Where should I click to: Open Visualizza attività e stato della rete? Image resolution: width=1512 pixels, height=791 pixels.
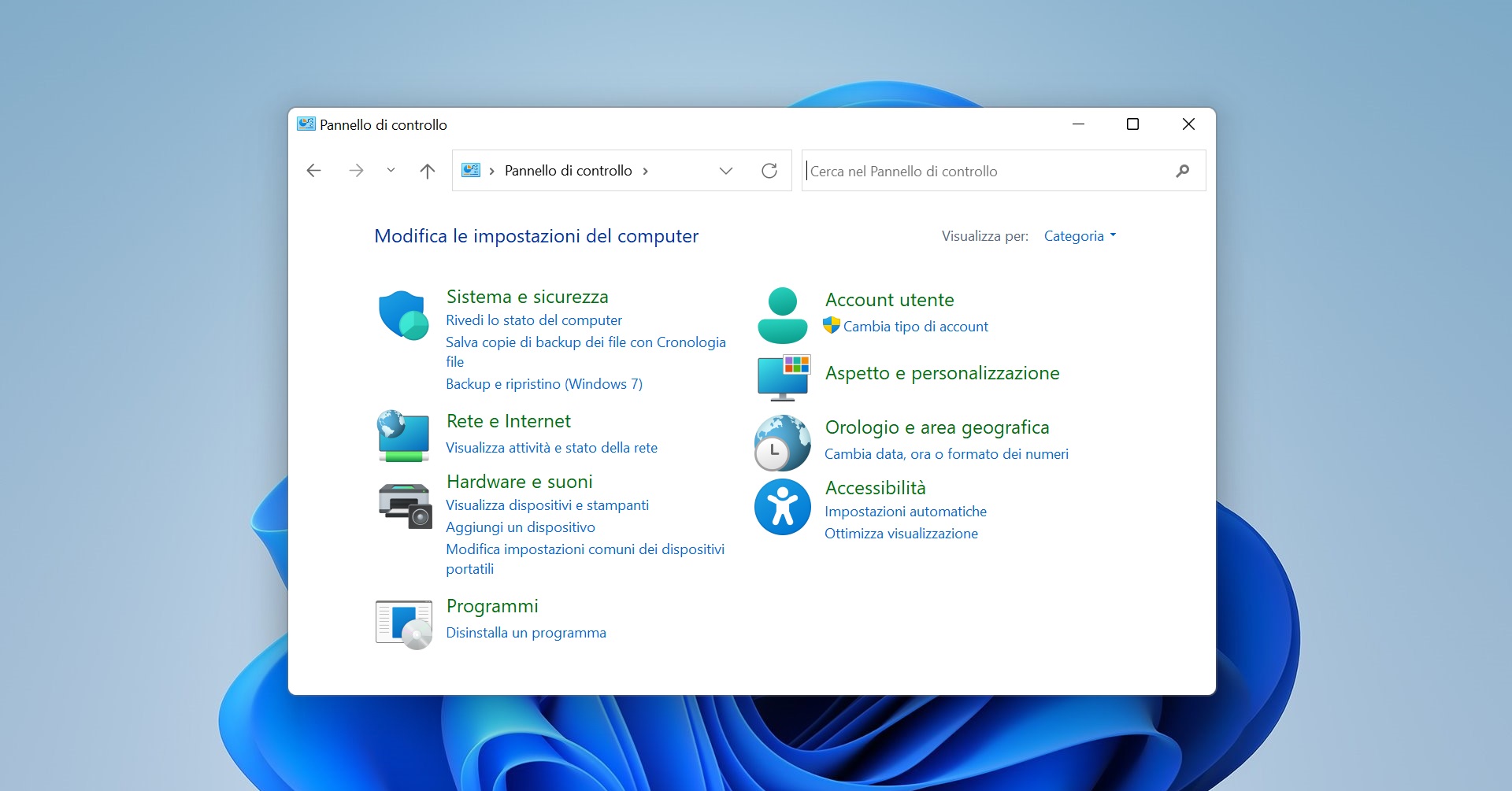coord(551,448)
